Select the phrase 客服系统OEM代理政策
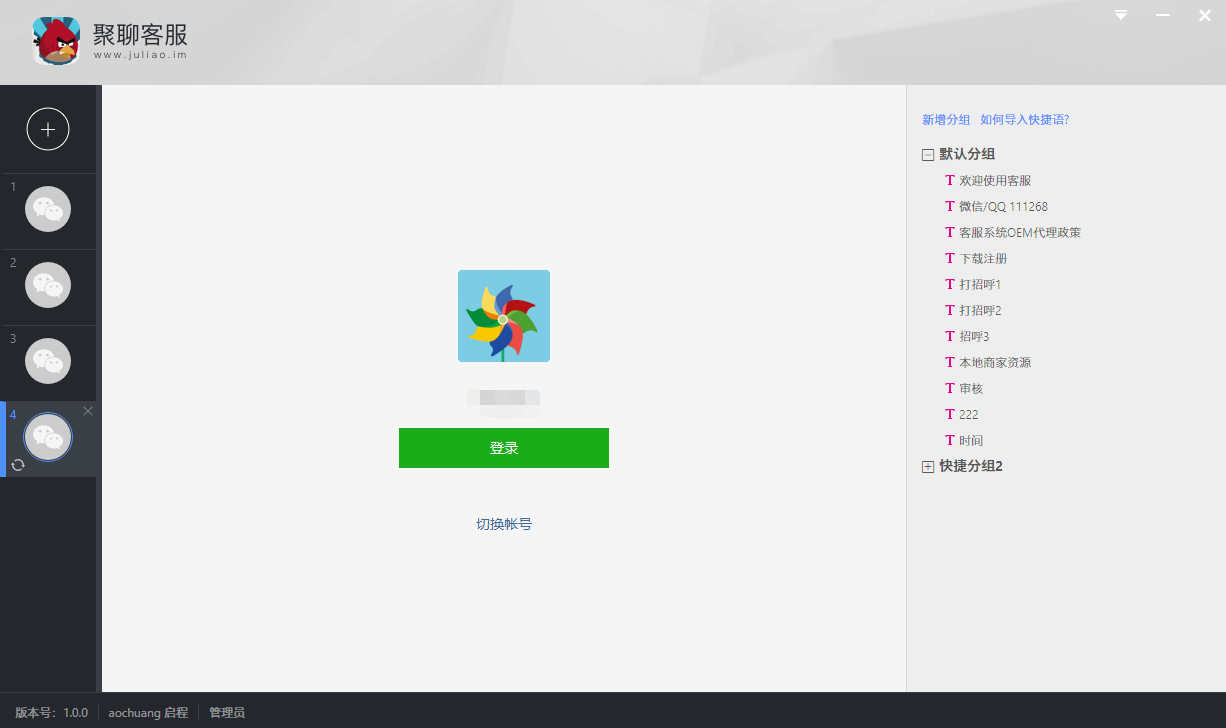 [1020, 233]
